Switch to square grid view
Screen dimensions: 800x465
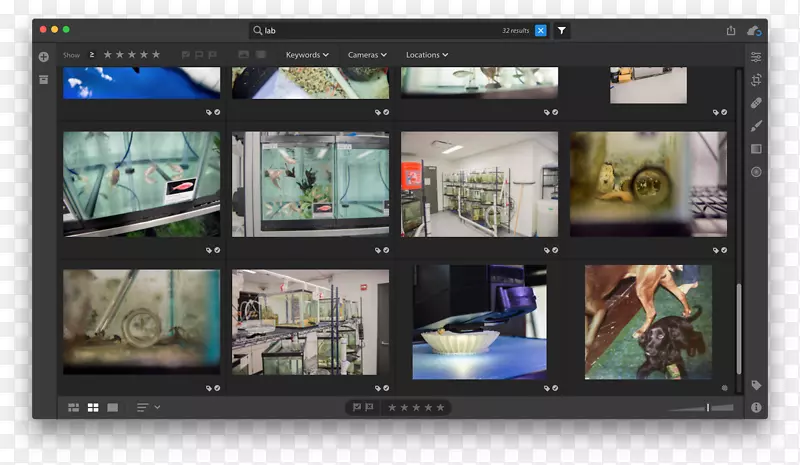coord(93,408)
